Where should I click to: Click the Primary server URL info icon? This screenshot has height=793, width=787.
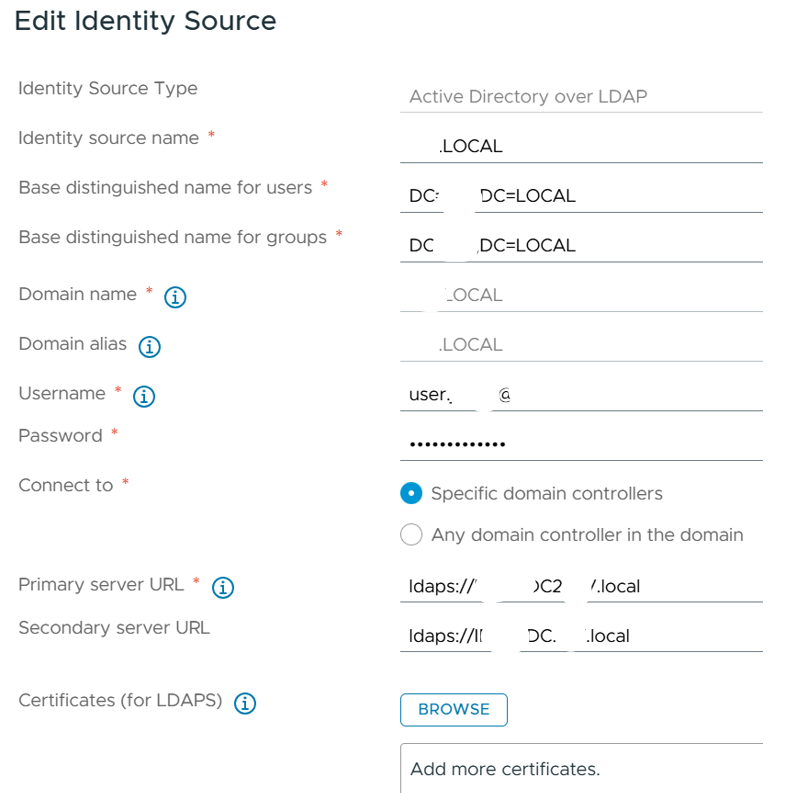[223, 587]
